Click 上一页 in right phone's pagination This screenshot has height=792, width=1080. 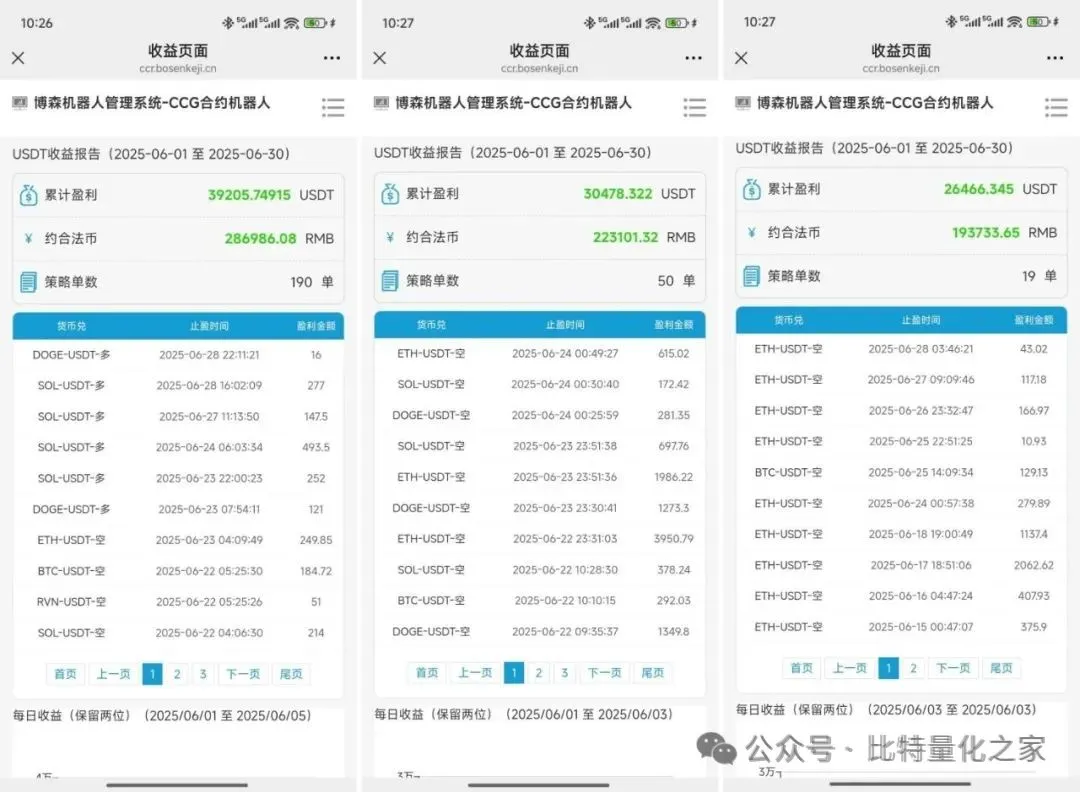(x=849, y=668)
